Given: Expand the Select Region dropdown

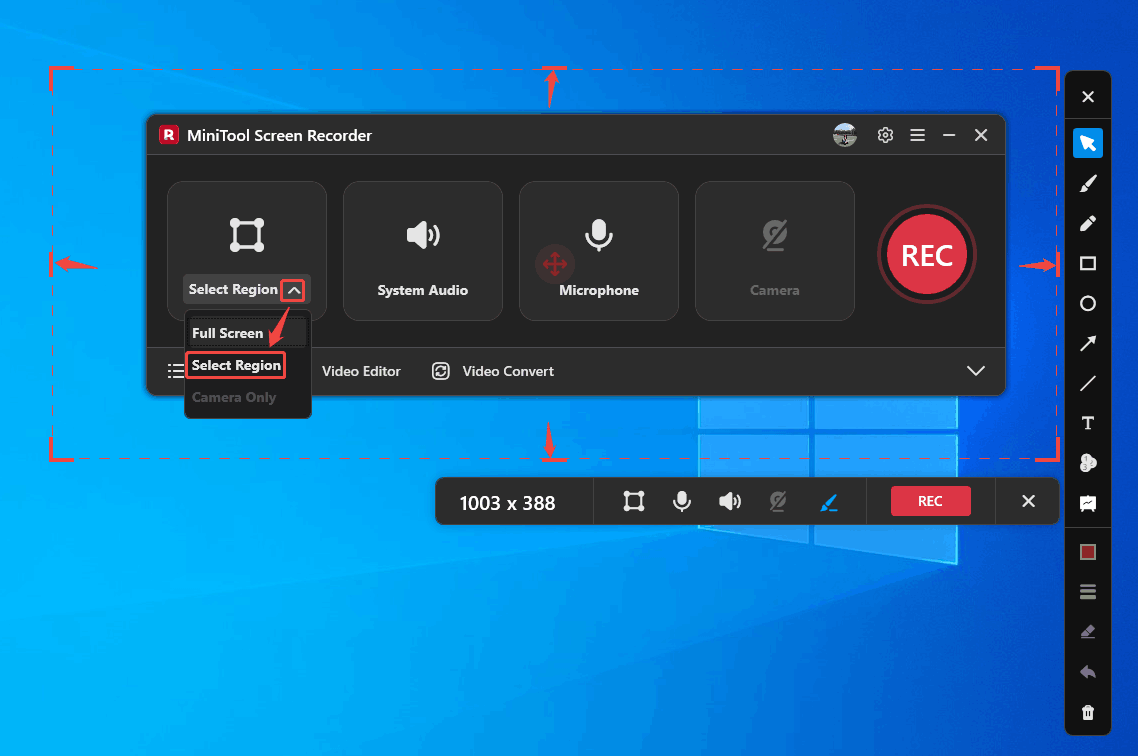Looking at the screenshot, I should pos(294,289).
